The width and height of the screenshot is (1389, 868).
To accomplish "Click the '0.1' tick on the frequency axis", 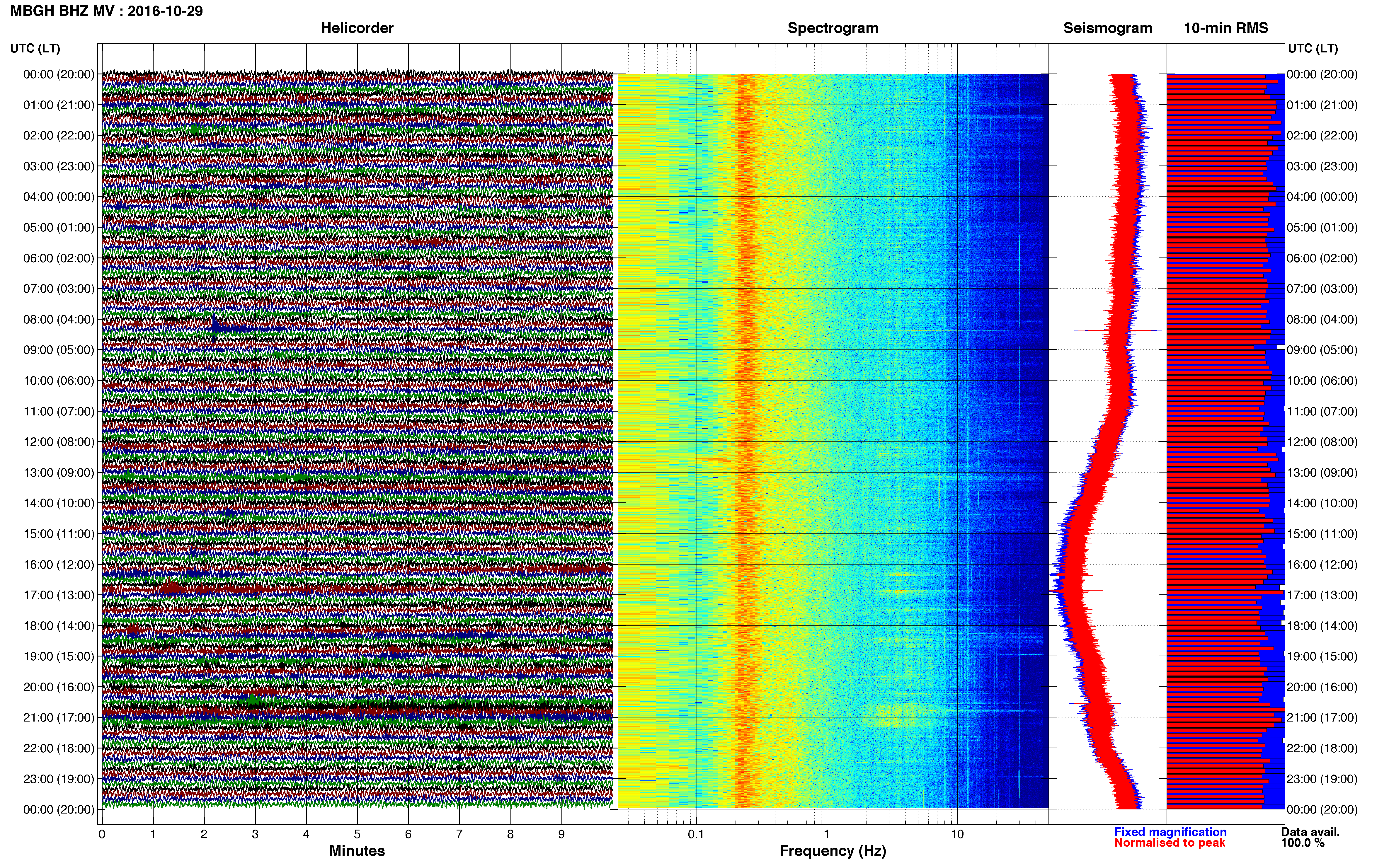I will click(x=696, y=834).
